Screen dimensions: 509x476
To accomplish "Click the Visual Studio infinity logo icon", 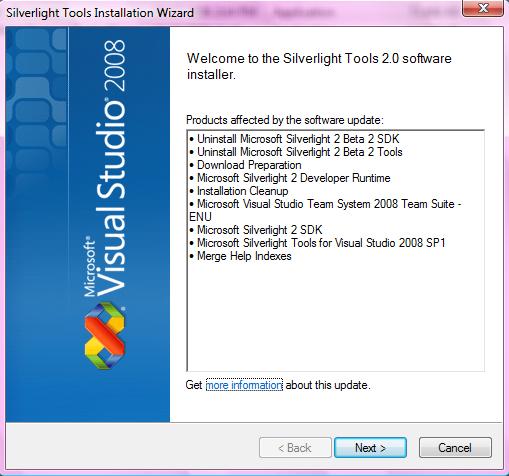I will click(105, 335).
